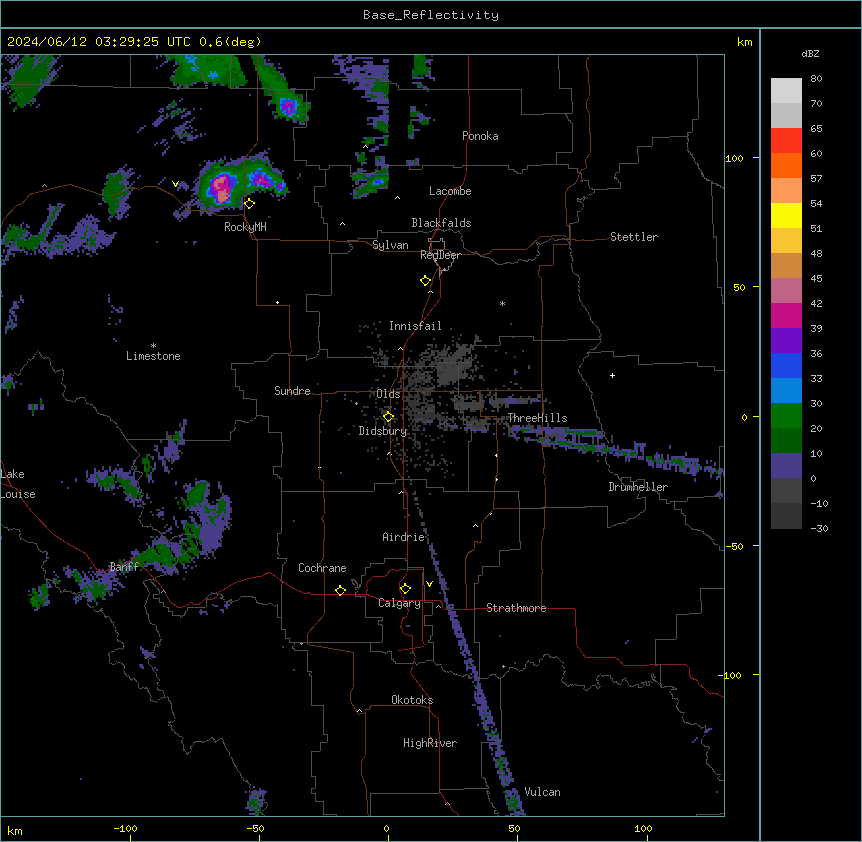Click the yellow diamond marker south of RedDeer

[x=426, y=281]
